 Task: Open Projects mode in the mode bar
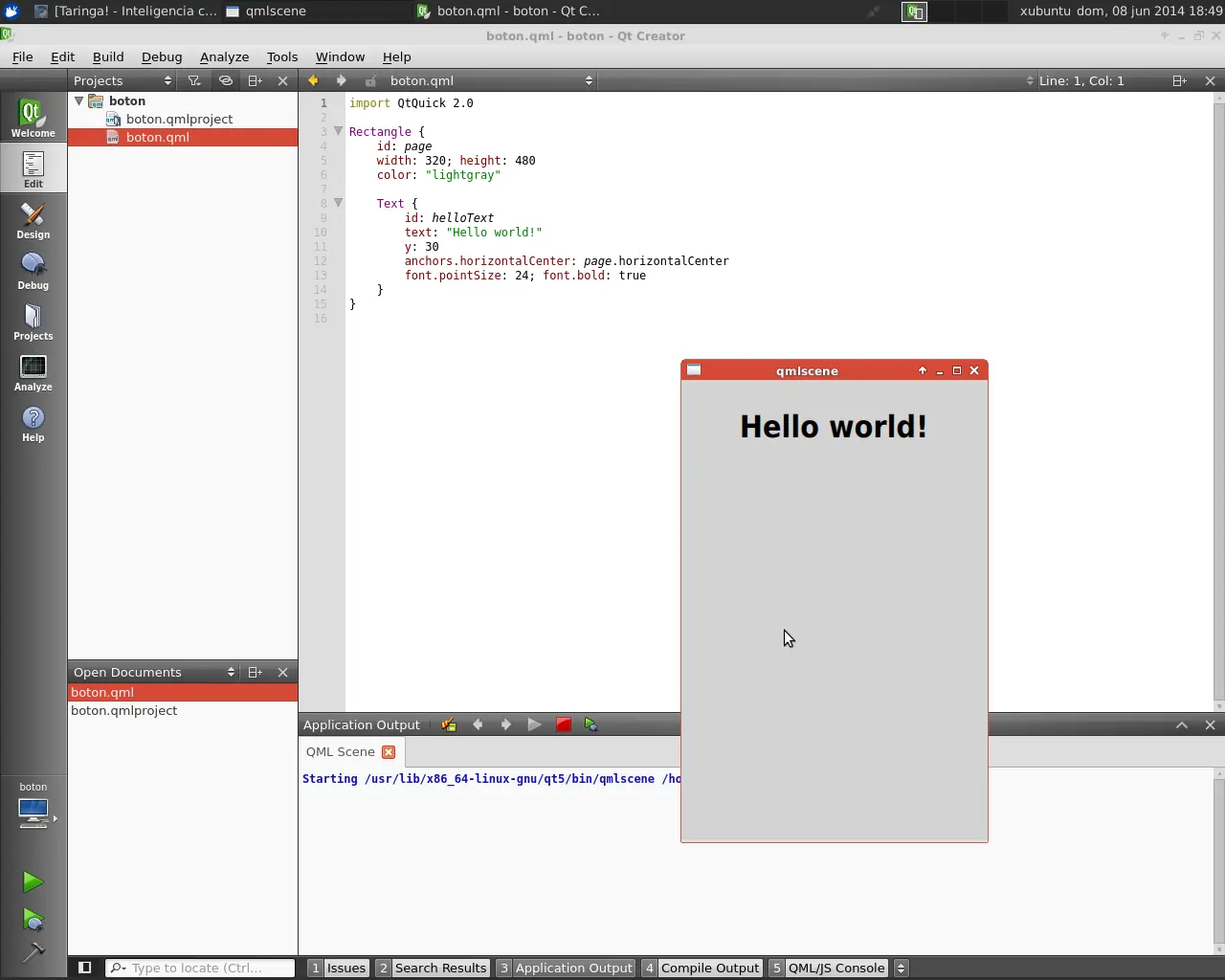pos(33,322)
